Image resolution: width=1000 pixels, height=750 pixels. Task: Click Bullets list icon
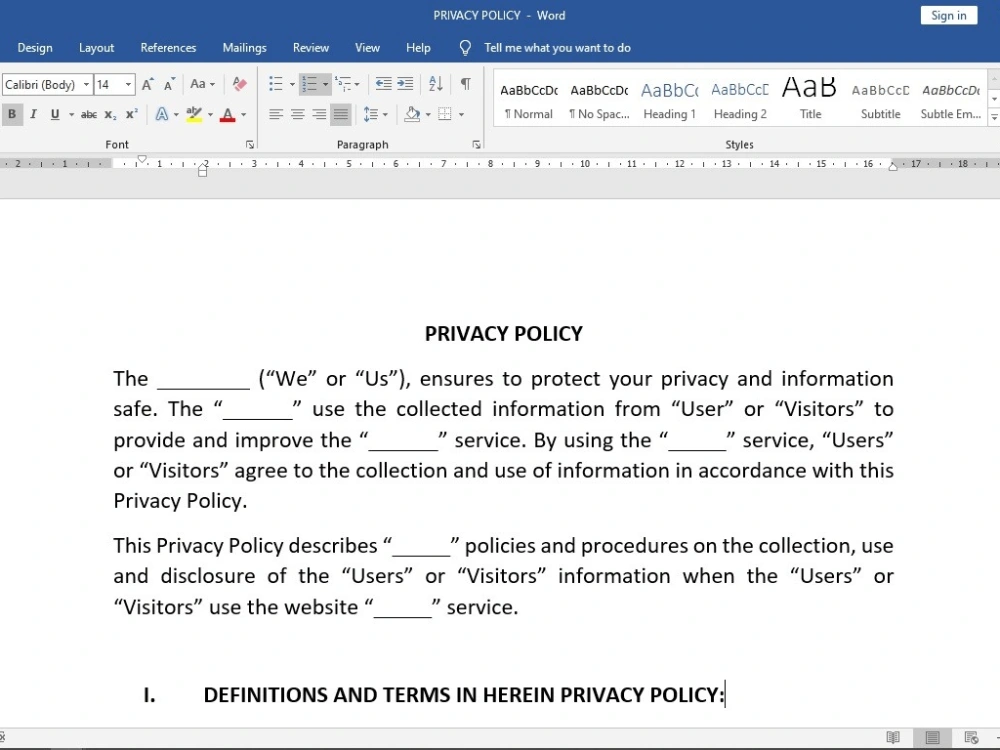point(276,84)
